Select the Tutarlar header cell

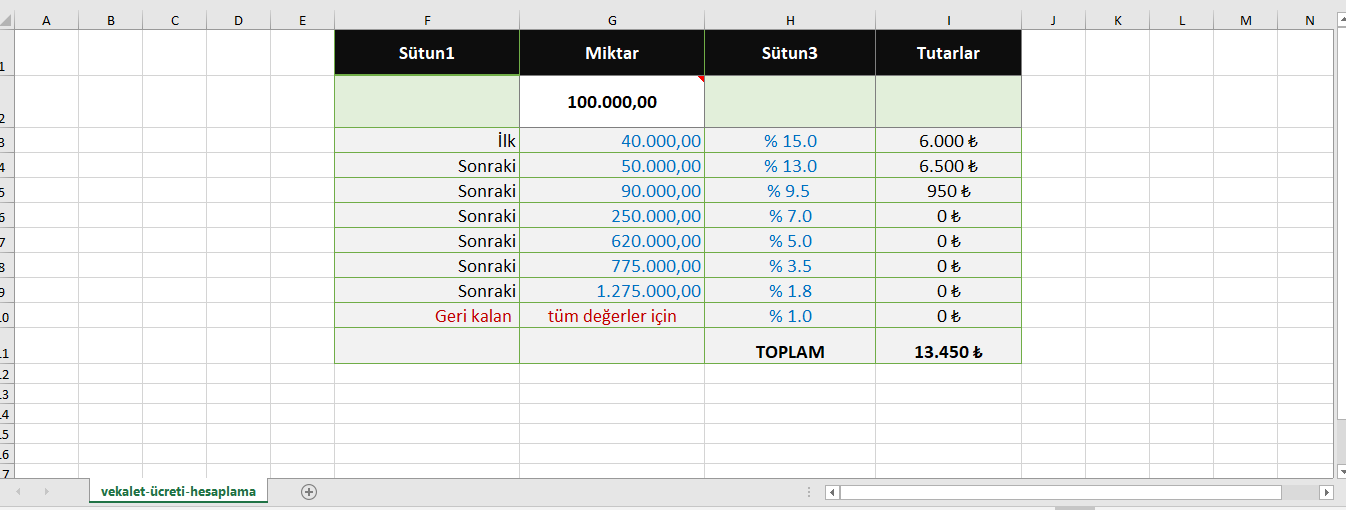click(x=948, y=53)
